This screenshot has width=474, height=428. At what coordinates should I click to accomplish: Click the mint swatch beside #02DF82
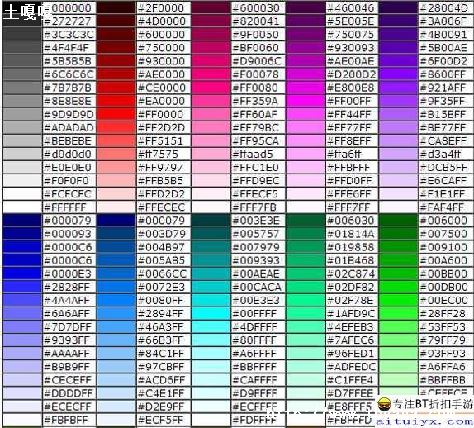[305, 287]
